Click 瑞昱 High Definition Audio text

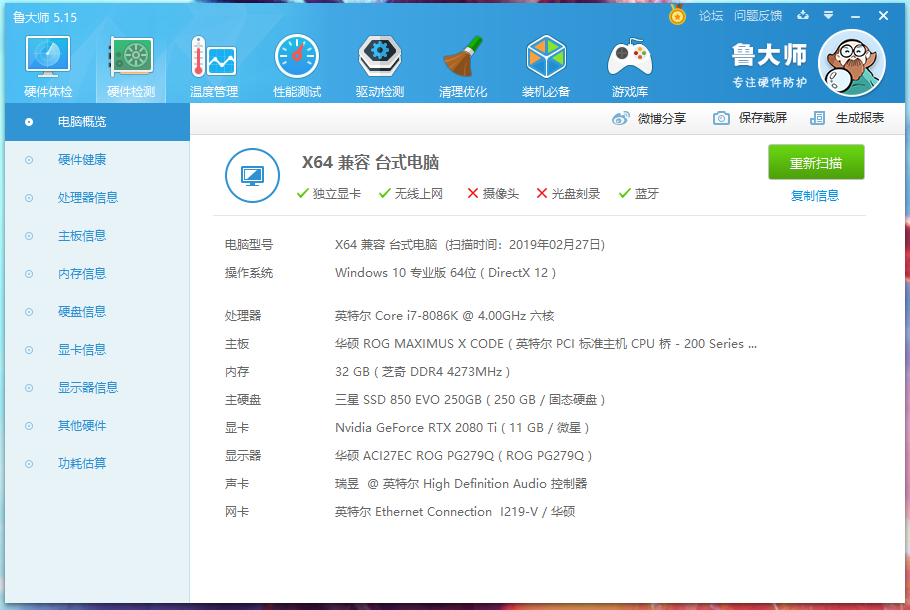pyautogui.click(x=461, y=483)
